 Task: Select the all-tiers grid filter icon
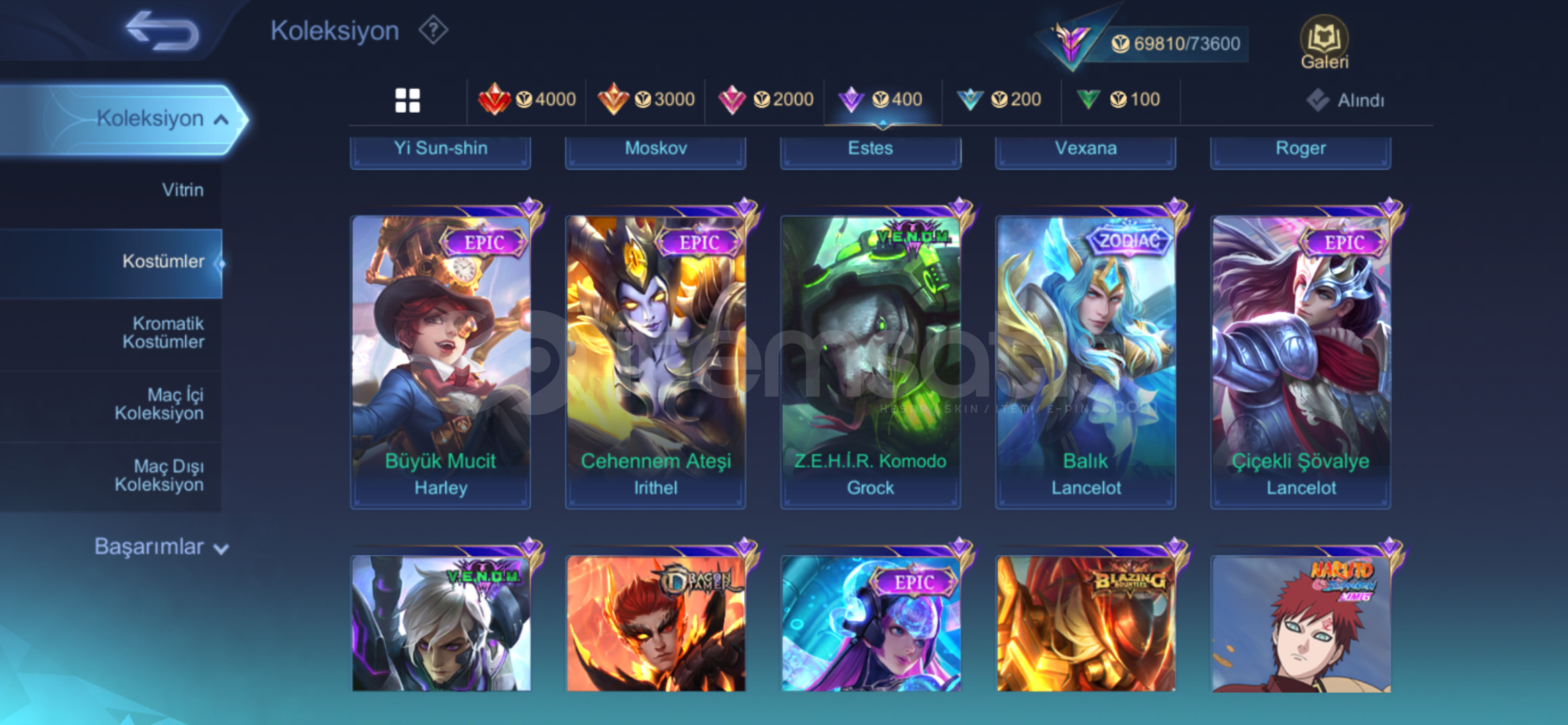[407, 101]
